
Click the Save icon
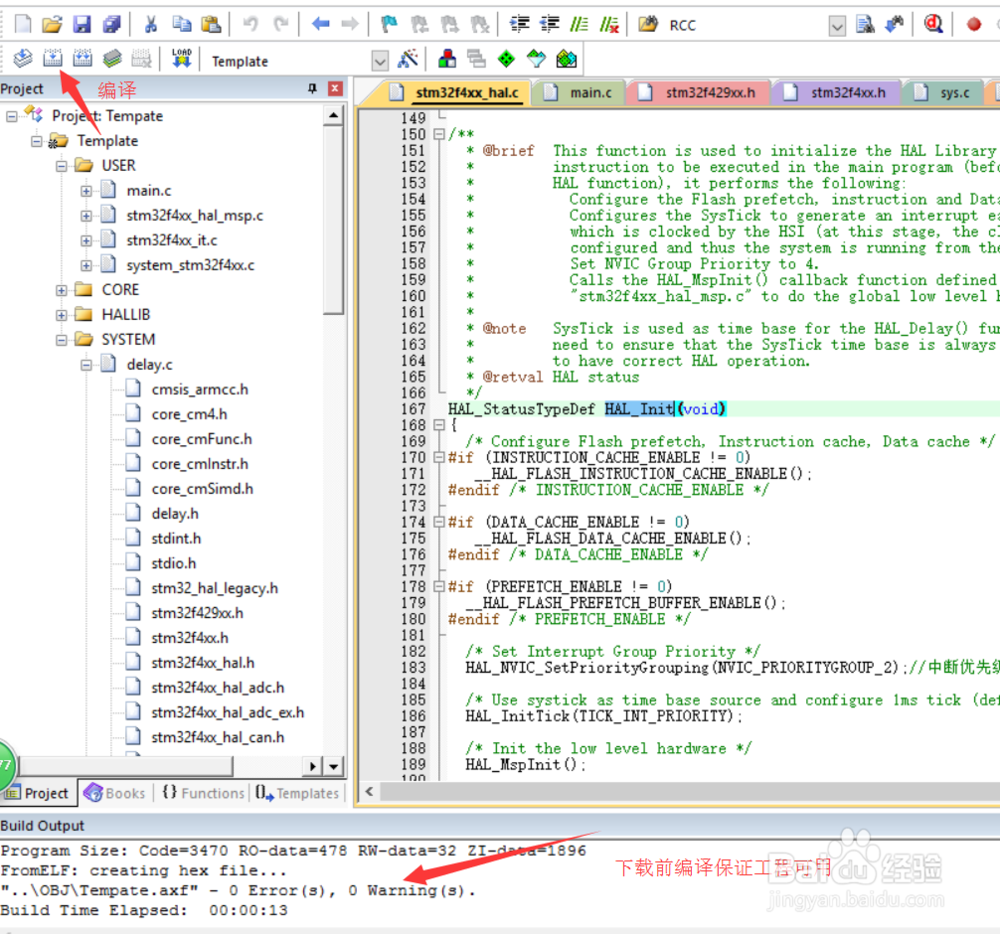point(82,24)
